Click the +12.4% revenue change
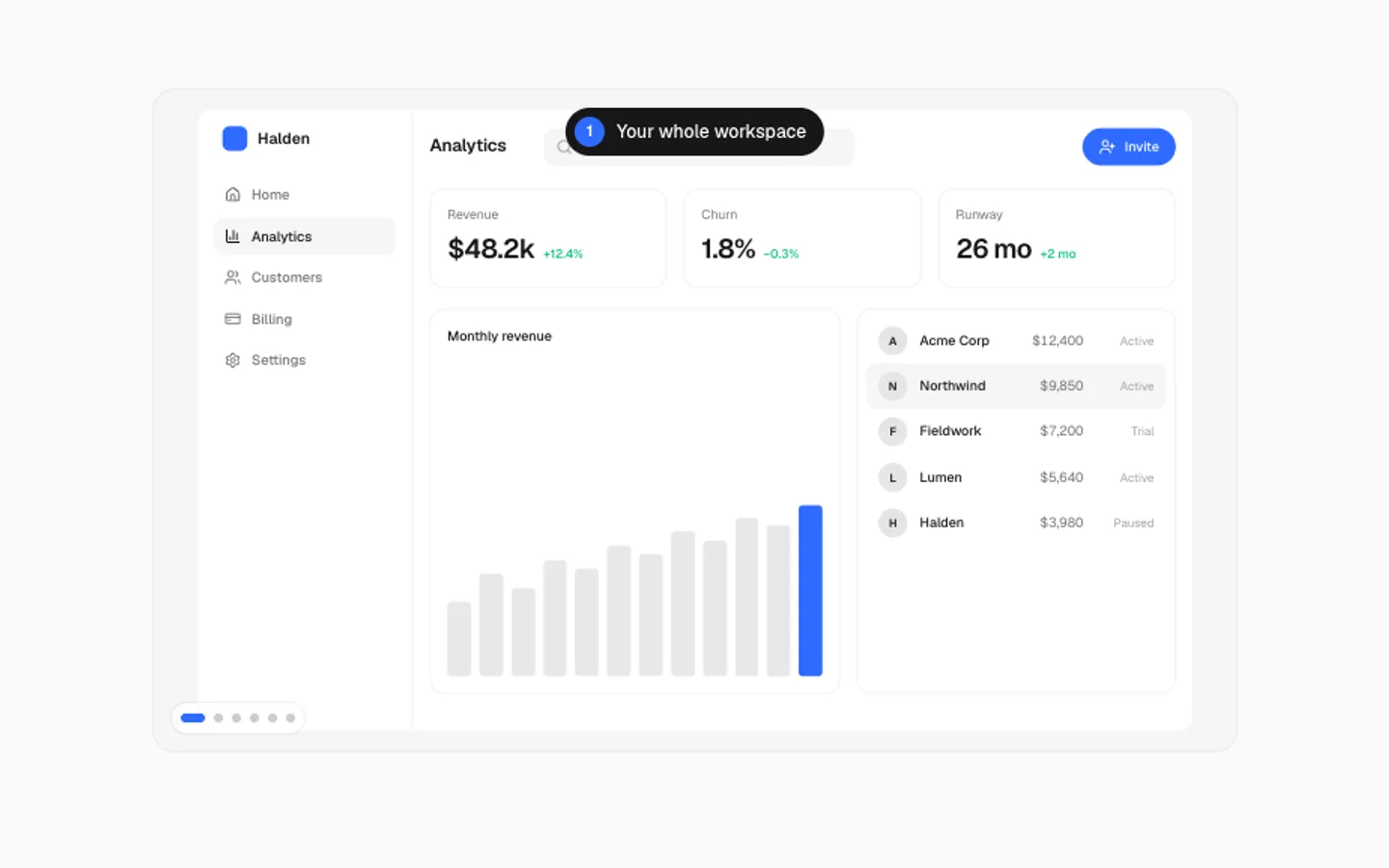Screen dimensions: 1389x868 (563, 254)
